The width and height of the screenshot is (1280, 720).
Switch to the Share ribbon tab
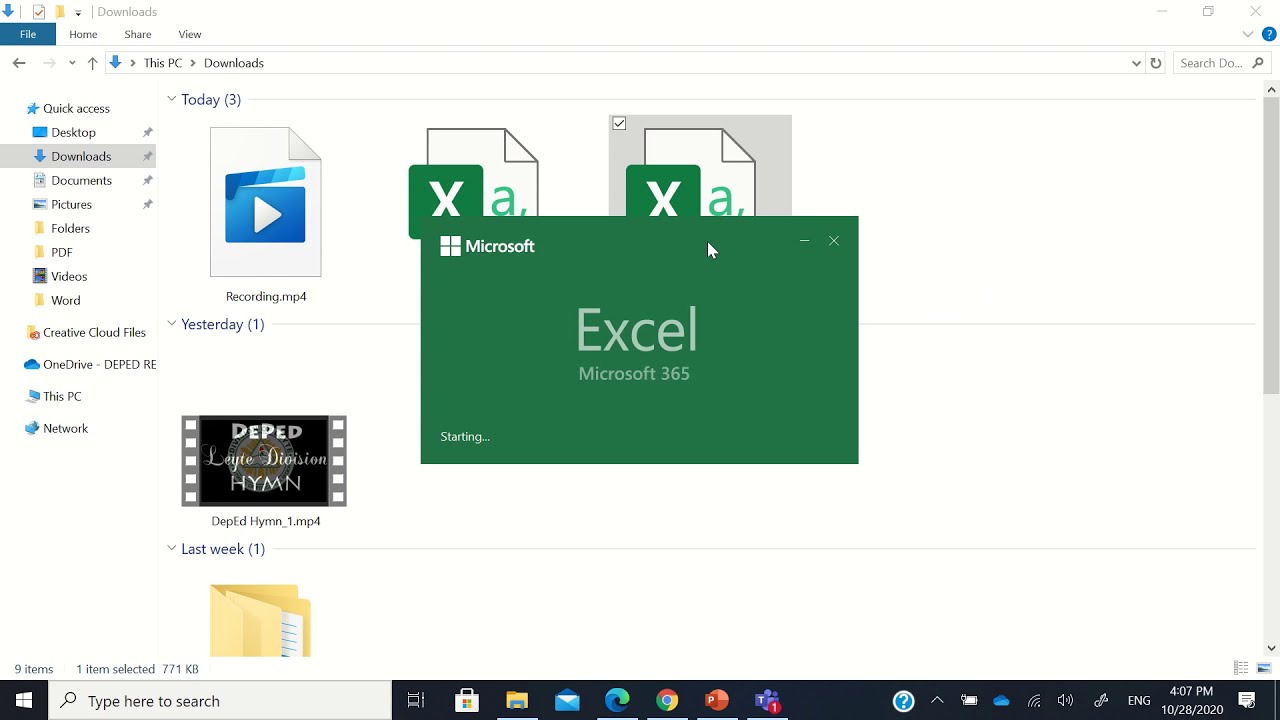(x=138, y=34)
